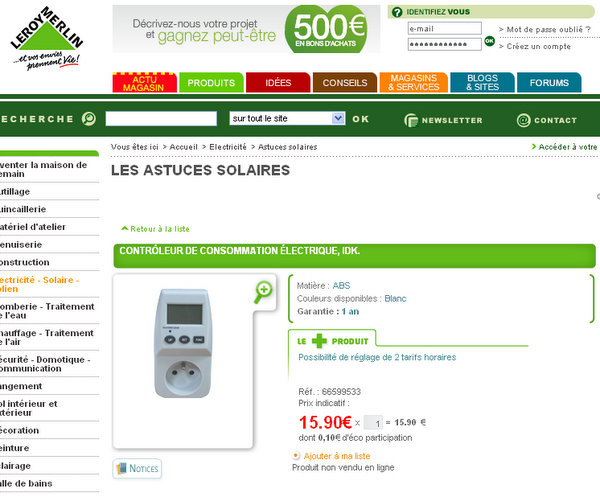Click the search magnifier icon beside Recherche
The height and width of the screenshot is (497, 600).
click(x=89, y=119)
